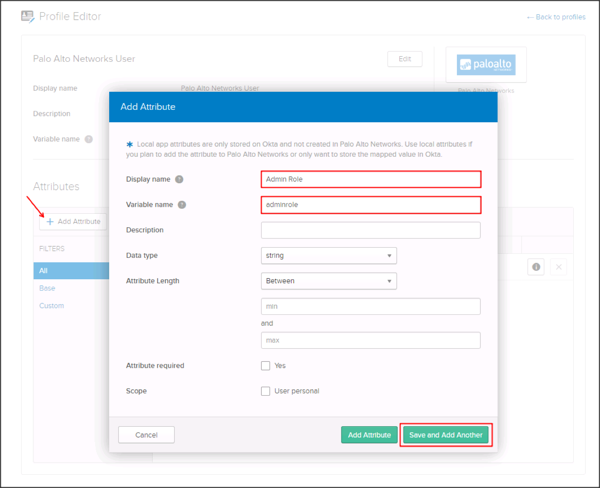This screenshot has width=600, height=488.
Task: Click background Variable name help icon
Action: coord(89,140)
